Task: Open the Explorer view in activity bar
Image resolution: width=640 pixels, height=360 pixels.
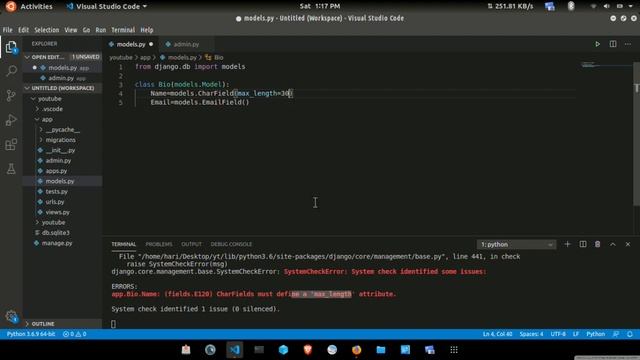Action: pyautogui.click(x=11, y=47)
